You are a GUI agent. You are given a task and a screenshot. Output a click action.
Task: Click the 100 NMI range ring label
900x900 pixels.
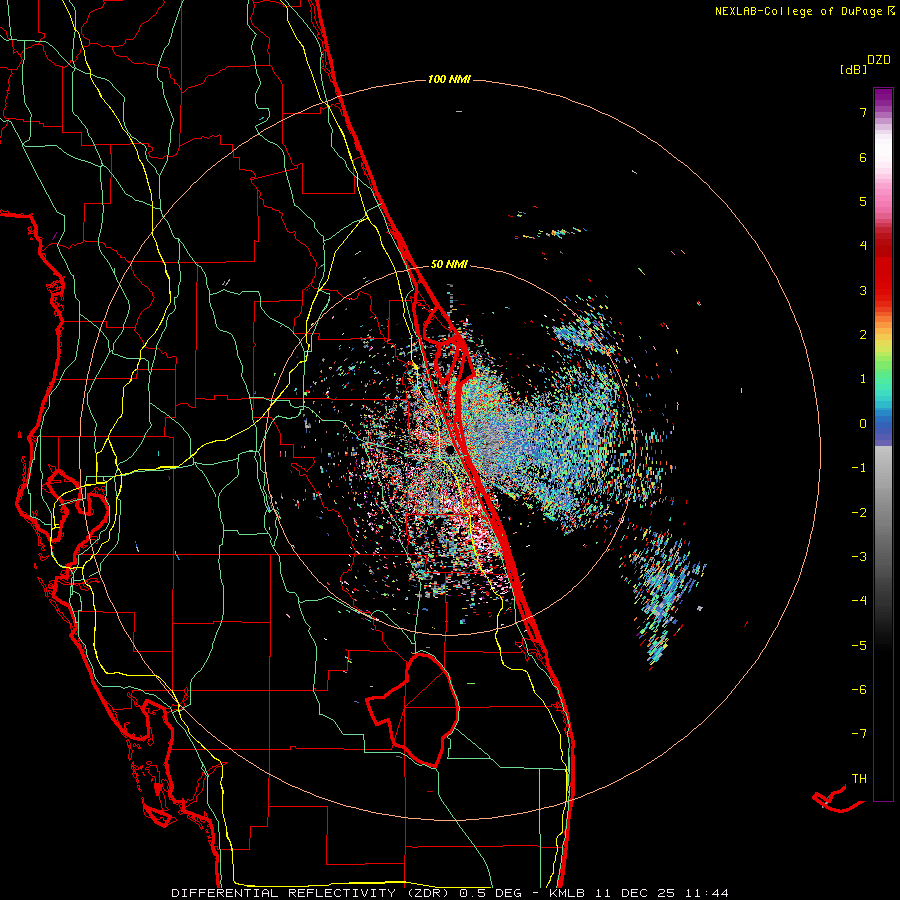[x=449, y=79]
